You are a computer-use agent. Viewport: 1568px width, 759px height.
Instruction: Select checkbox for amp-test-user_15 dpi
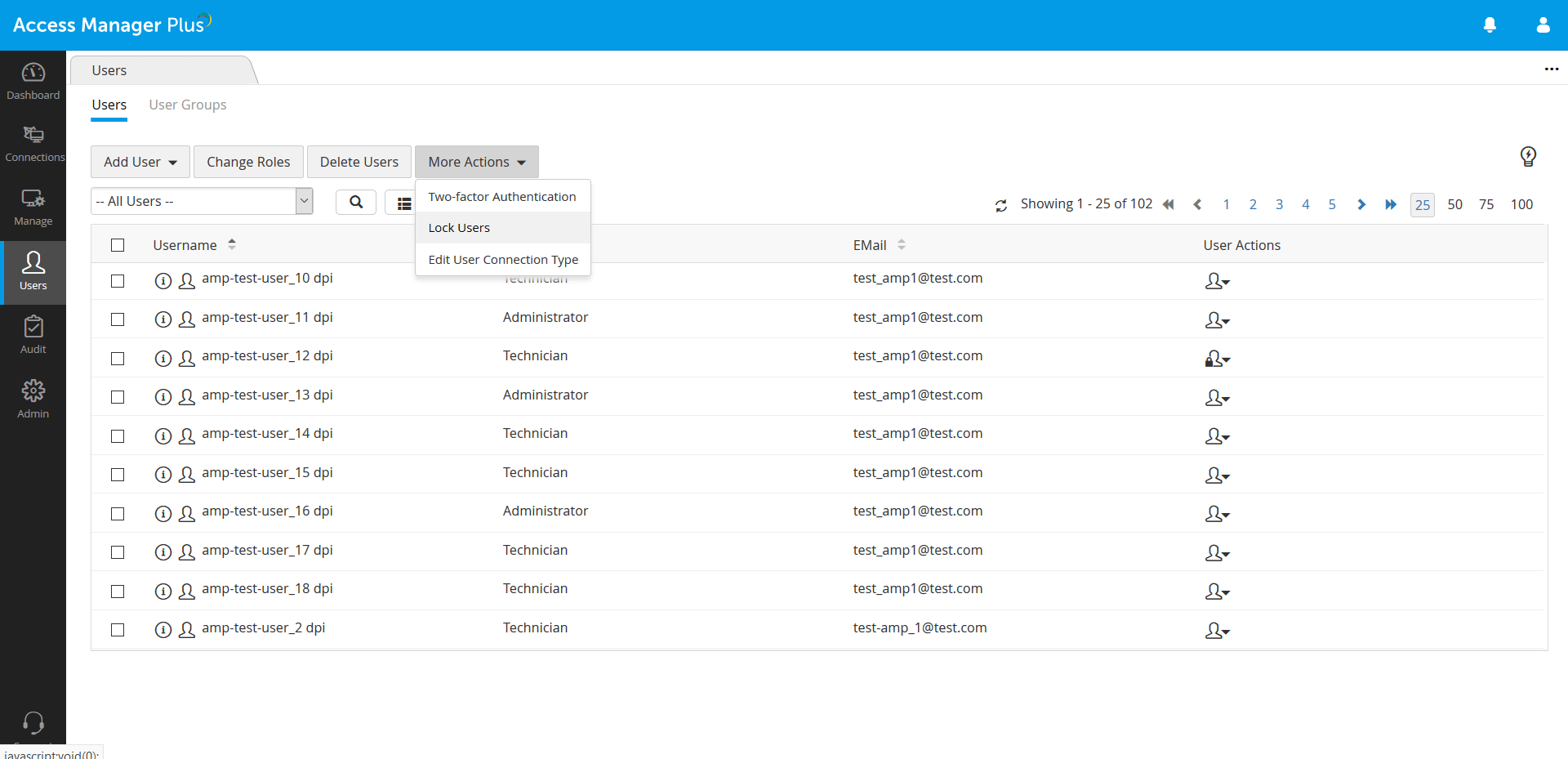tap(118, 475)
